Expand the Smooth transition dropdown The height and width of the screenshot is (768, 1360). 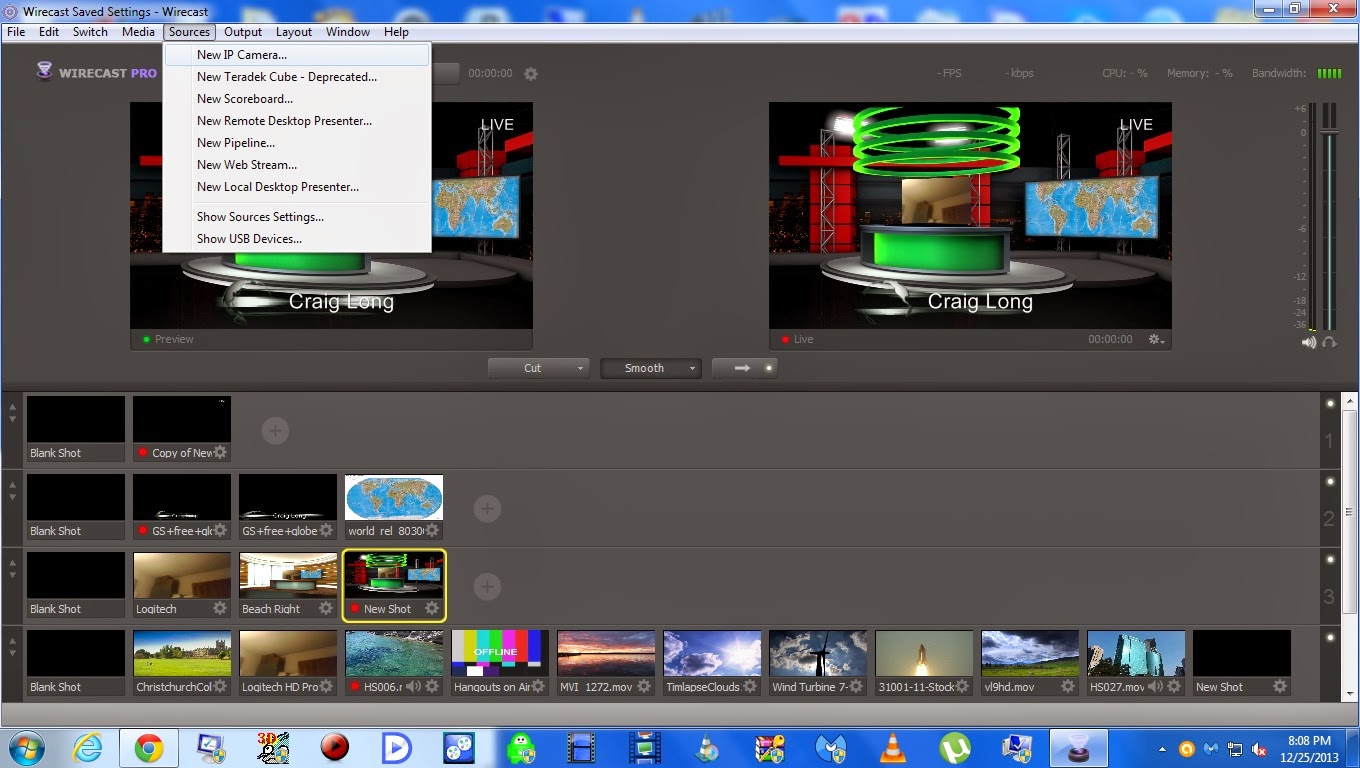pos(692,368)
